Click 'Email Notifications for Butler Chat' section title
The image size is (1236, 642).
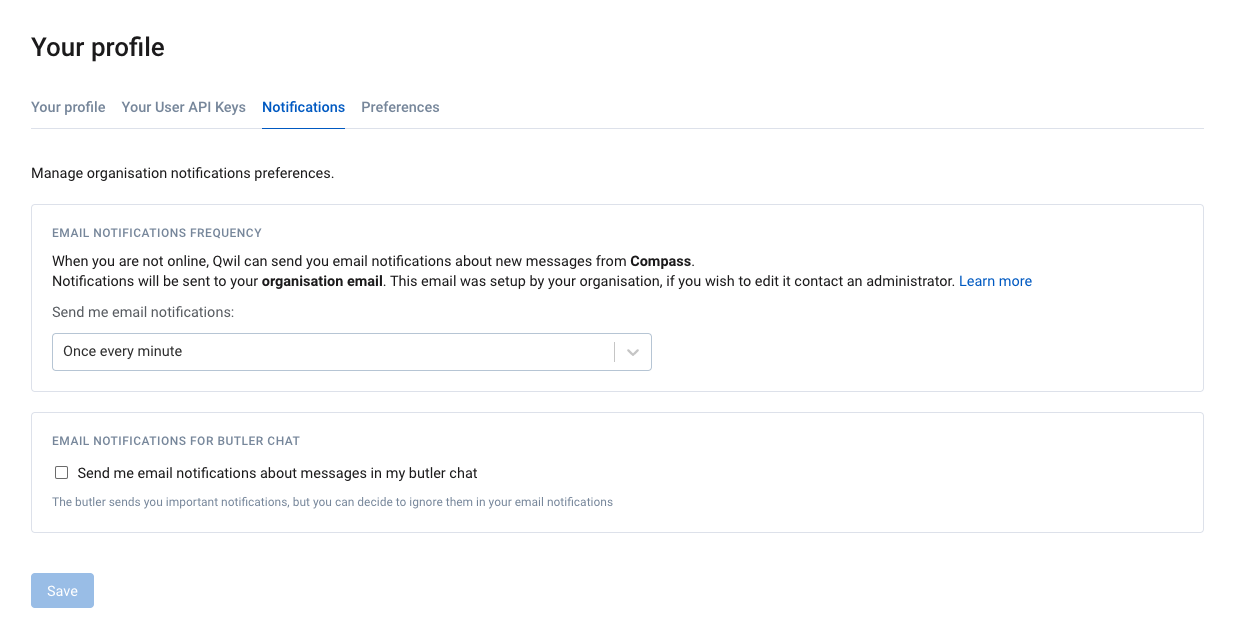[x=176, y=441]
